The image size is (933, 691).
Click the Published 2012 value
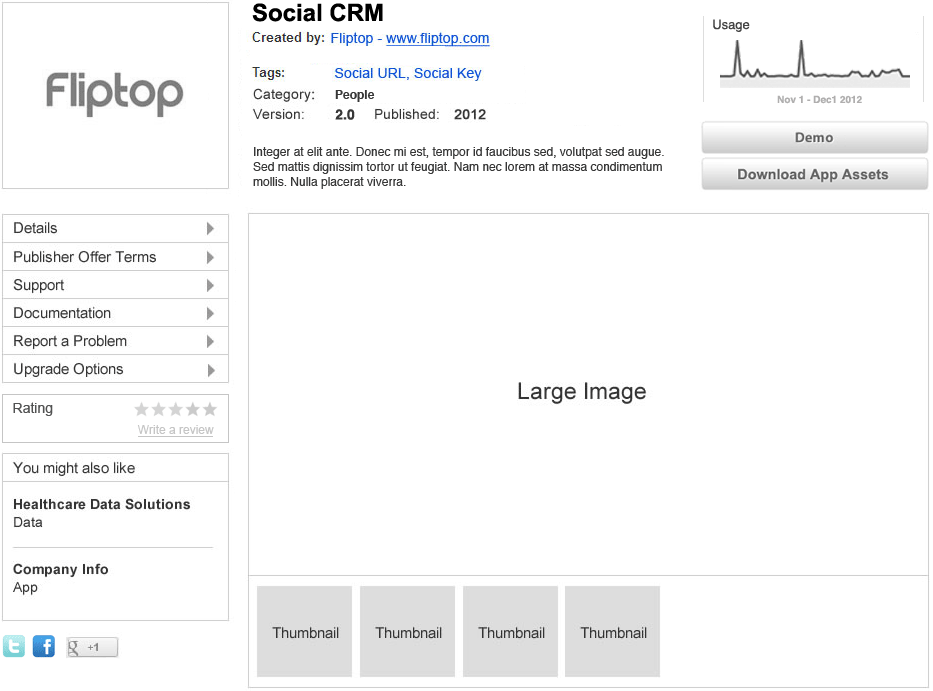pos(470,115)
